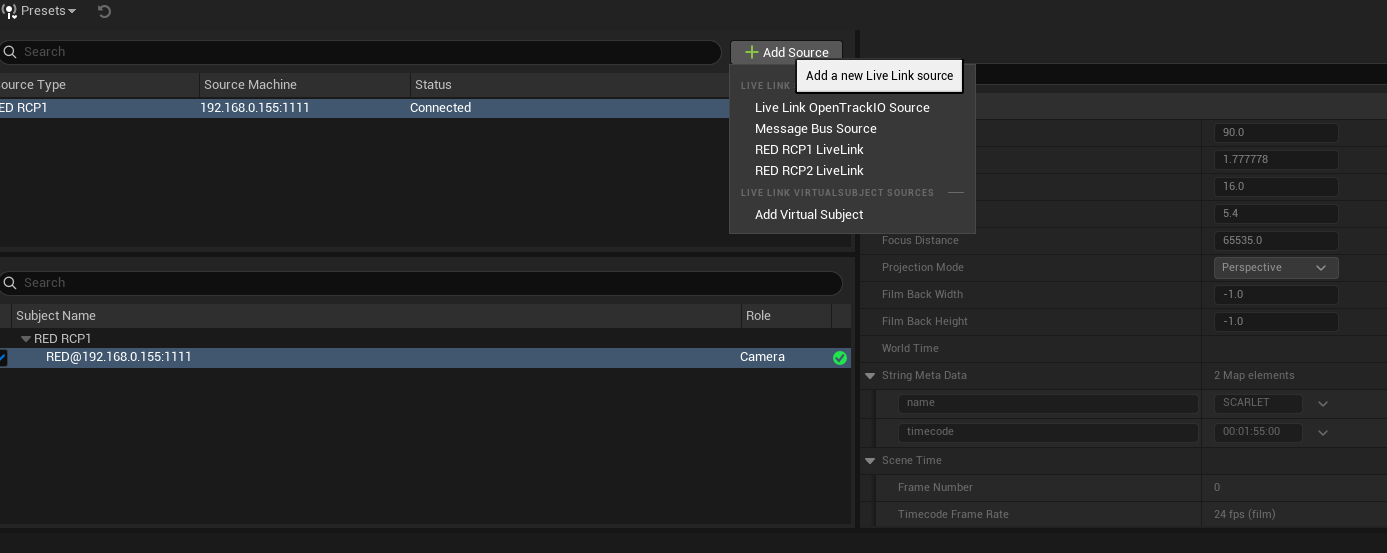Choose Add Virtual Subject menu item
Image resolution: width=1387 pixels, height=553 pixels.
coord(808,215)
